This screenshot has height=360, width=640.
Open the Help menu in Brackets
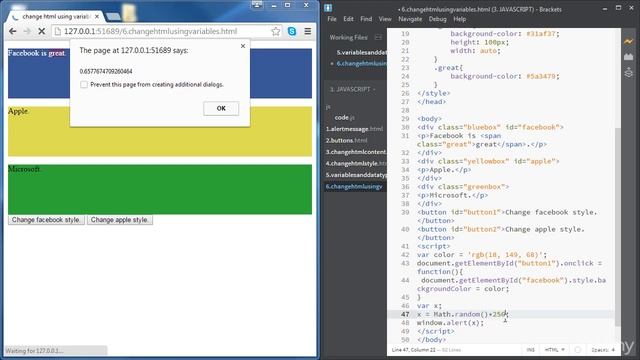(x=460, y=19)
